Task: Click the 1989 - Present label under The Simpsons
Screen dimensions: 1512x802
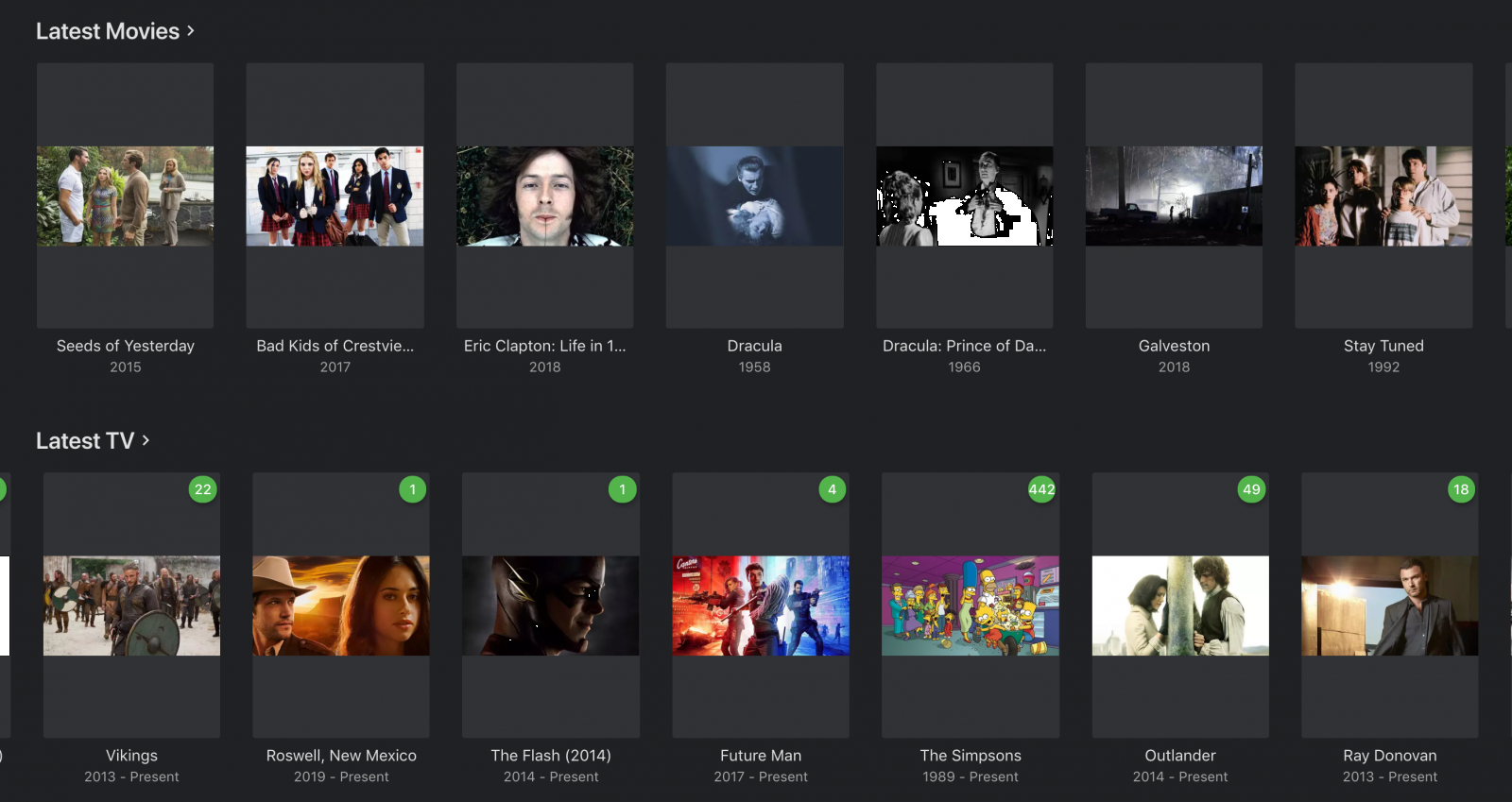Action: point(971,777)
